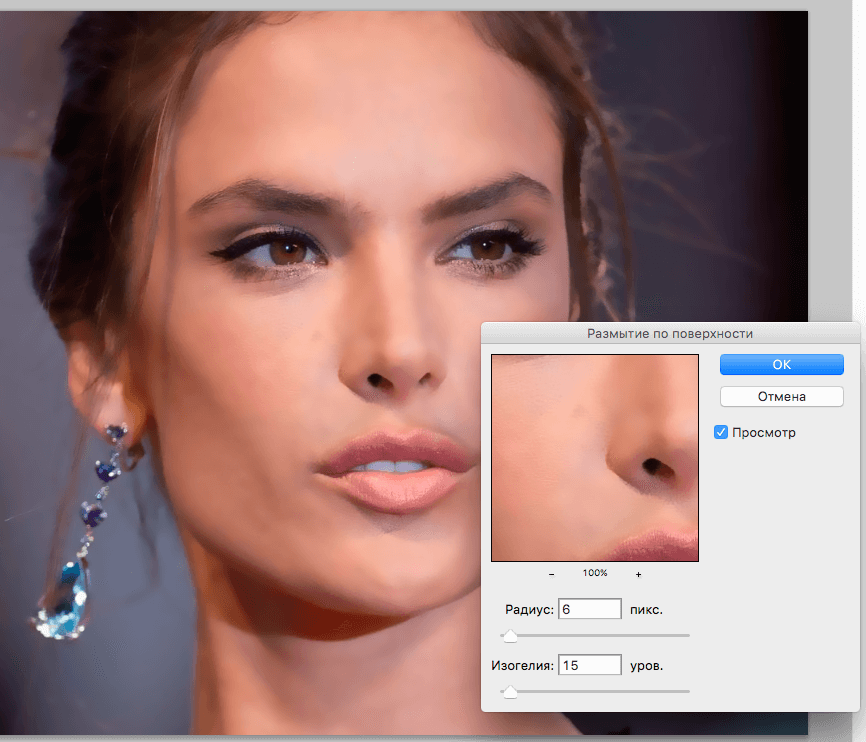866x742 pixels.
Task: Click the Радиус slider handle
Action: click(510, 636)
